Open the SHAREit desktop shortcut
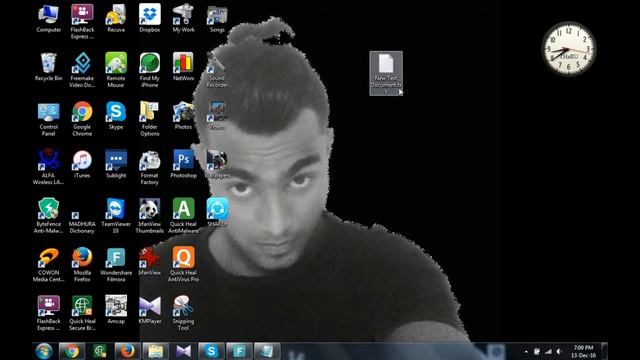 [x=217, y=213]
